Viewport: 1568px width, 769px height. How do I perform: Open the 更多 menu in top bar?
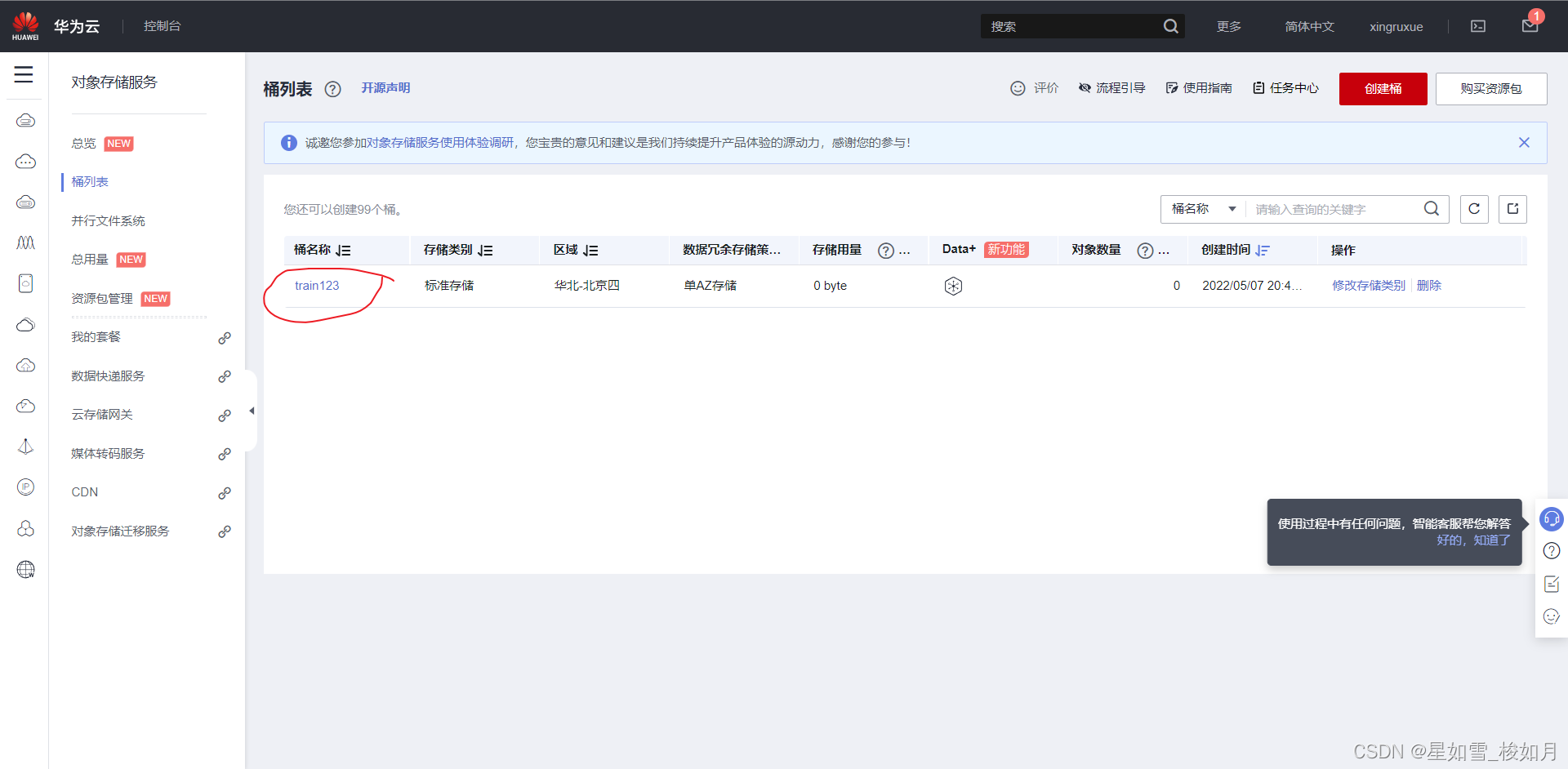point(1229,27)
